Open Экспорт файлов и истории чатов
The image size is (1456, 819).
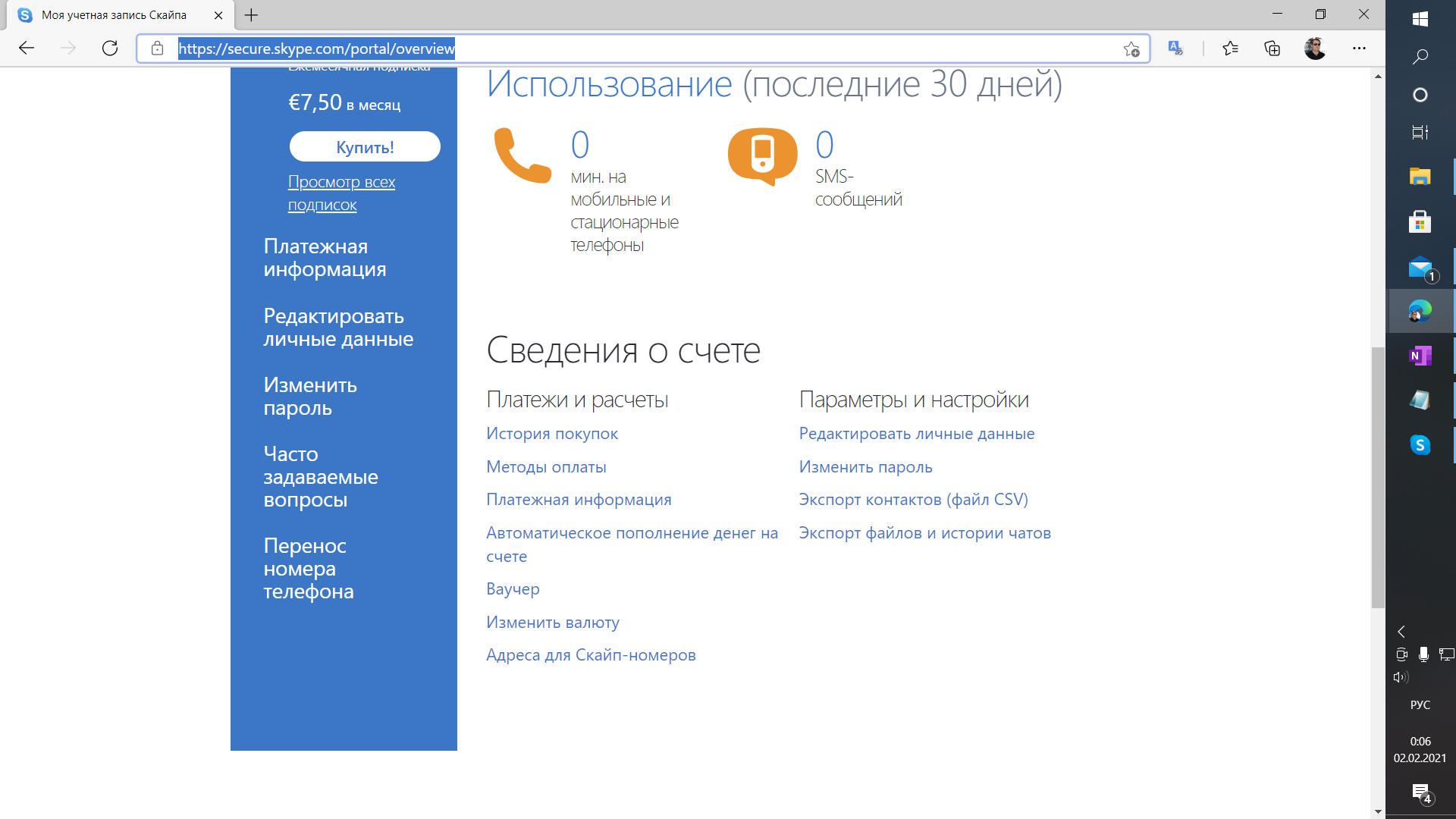coord(924,533)
